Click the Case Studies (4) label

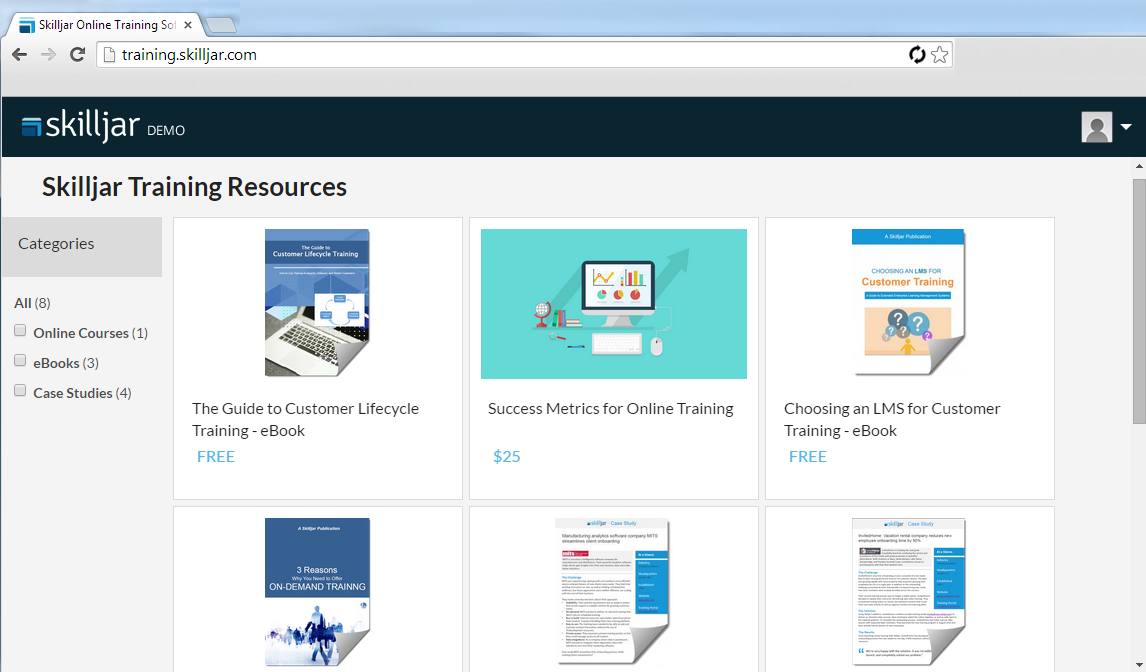pos(83,393)
